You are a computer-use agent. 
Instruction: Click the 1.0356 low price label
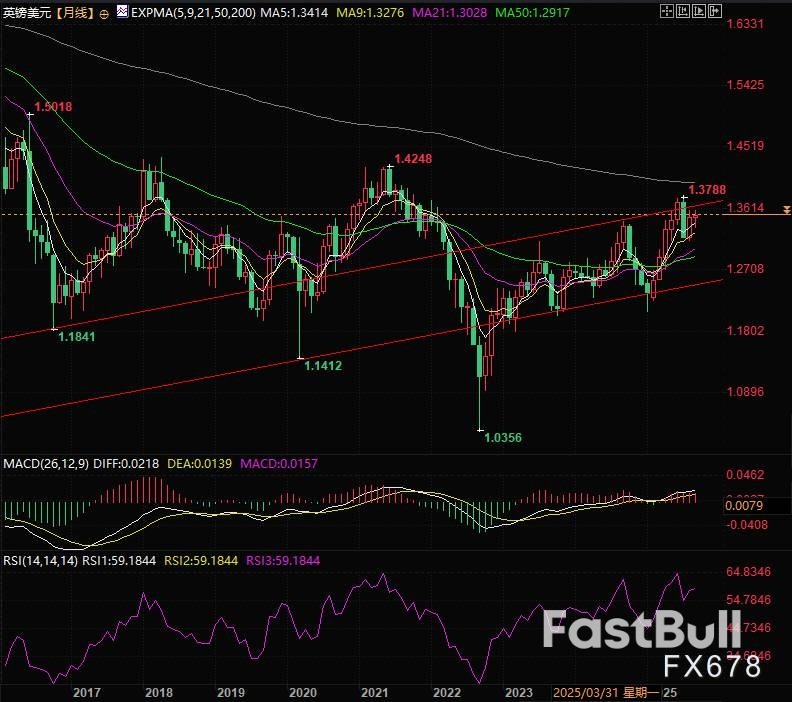503,437
